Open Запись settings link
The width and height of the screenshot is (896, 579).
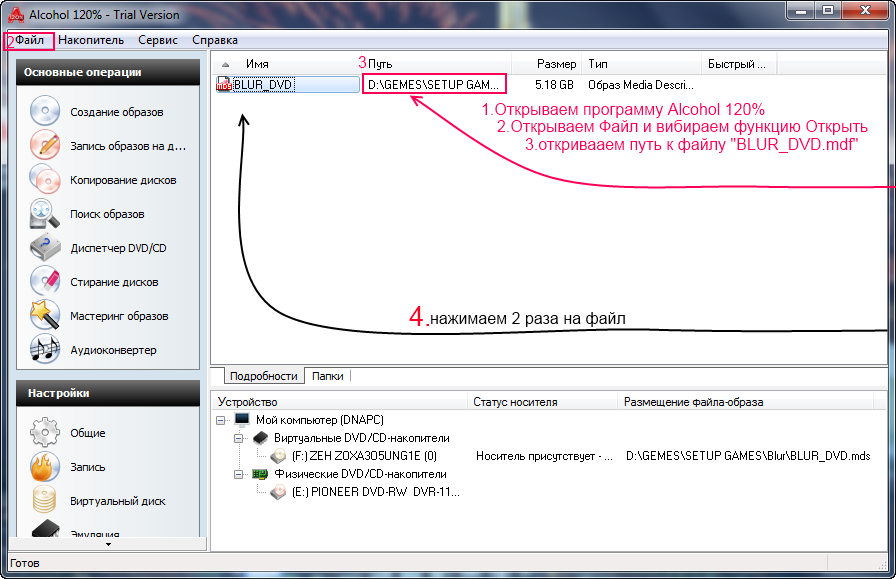coord(87,468)
